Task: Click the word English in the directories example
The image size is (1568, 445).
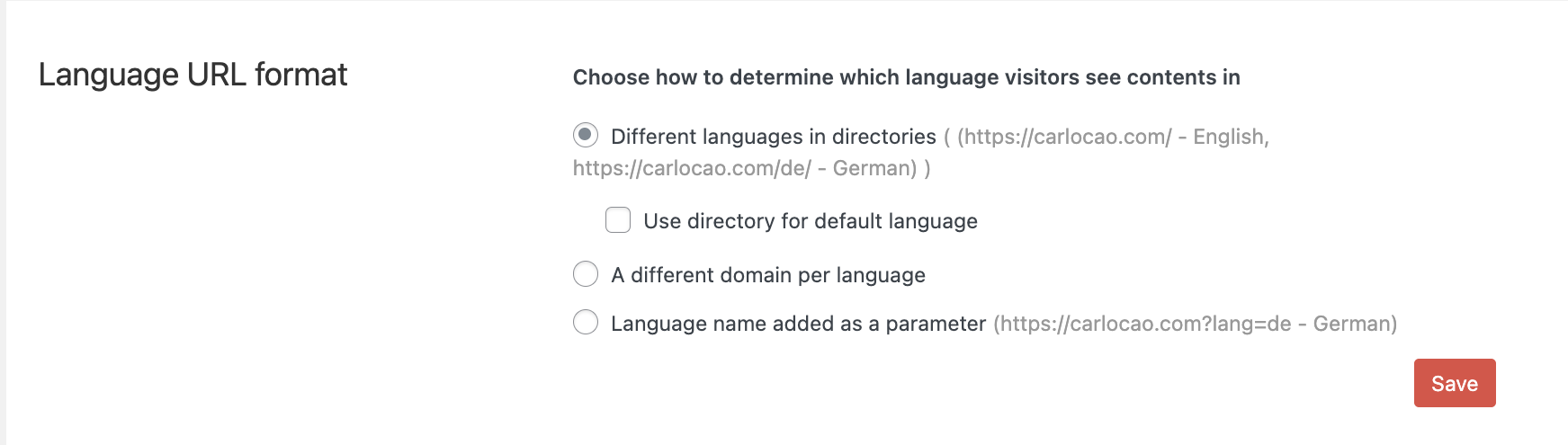Action: coord(1229,137)
